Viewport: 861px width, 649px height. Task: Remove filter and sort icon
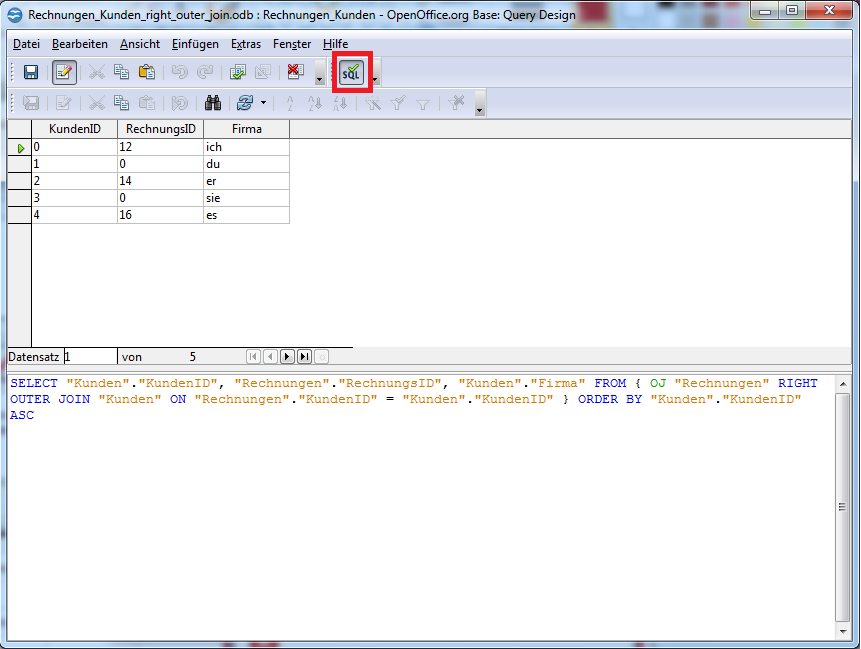456,103
